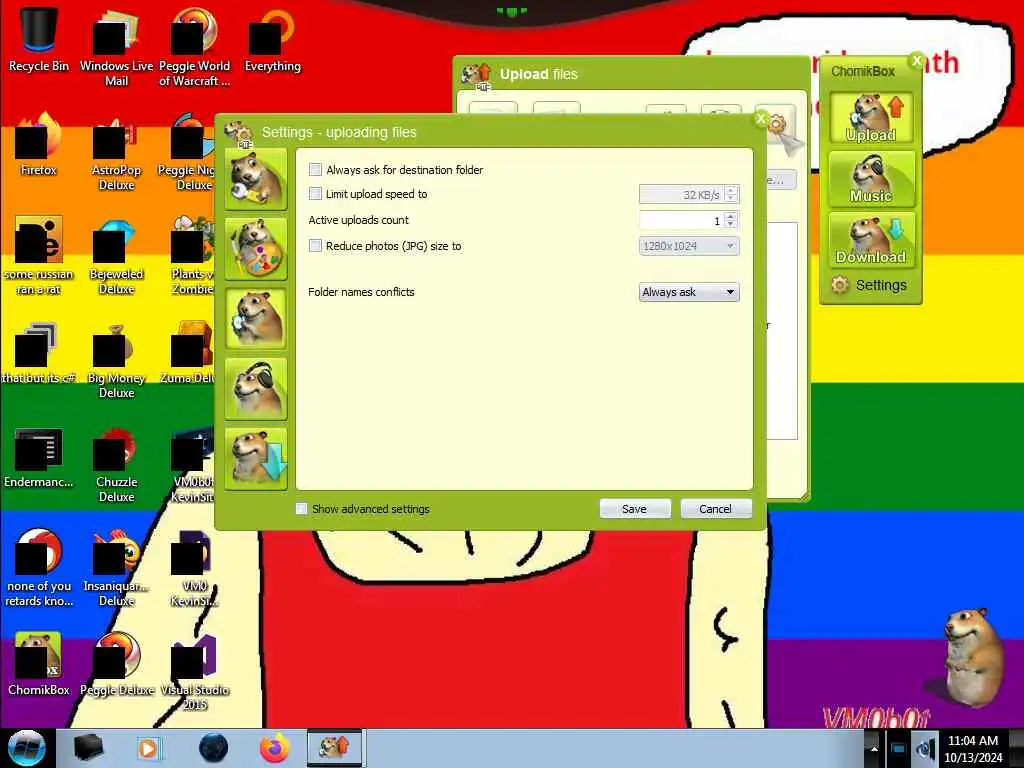Close the ChomikBox panel
Viewport: 1024px width, 768px height.
[x=917, y=61]
